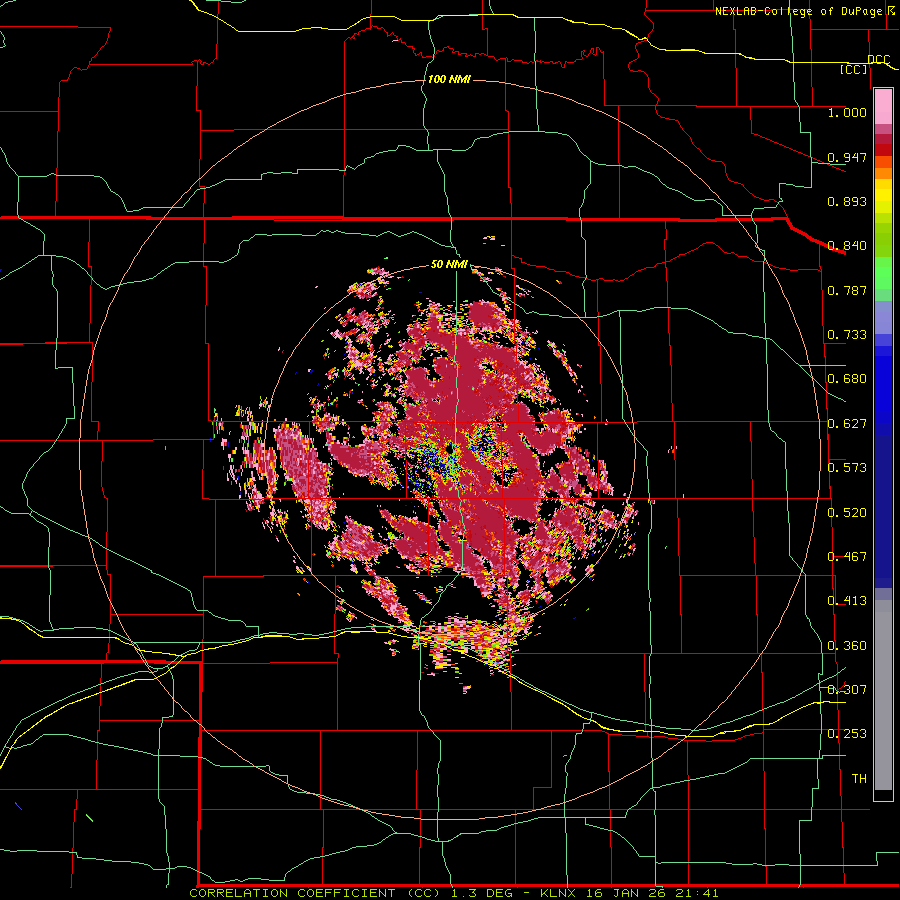
Task: Click the TH threshold label on the scale
Action: (x=859, y=779)
